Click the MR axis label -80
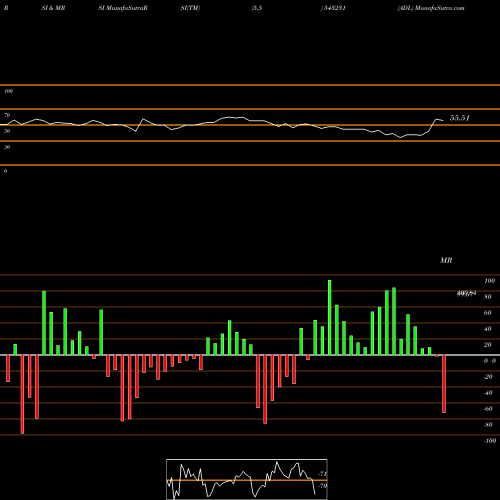The width and height of the screenshot is (500, 500). [x=488, y=425]
